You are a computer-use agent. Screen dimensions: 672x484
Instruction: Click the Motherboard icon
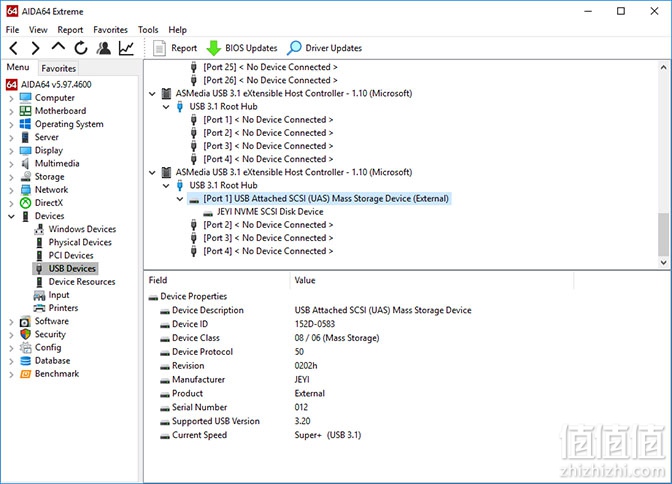point(25,111)
